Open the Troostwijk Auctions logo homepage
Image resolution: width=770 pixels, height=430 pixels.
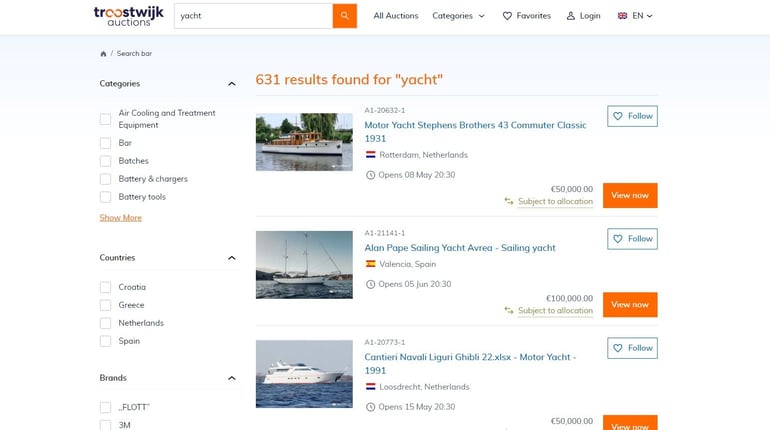tap(129, 16)
